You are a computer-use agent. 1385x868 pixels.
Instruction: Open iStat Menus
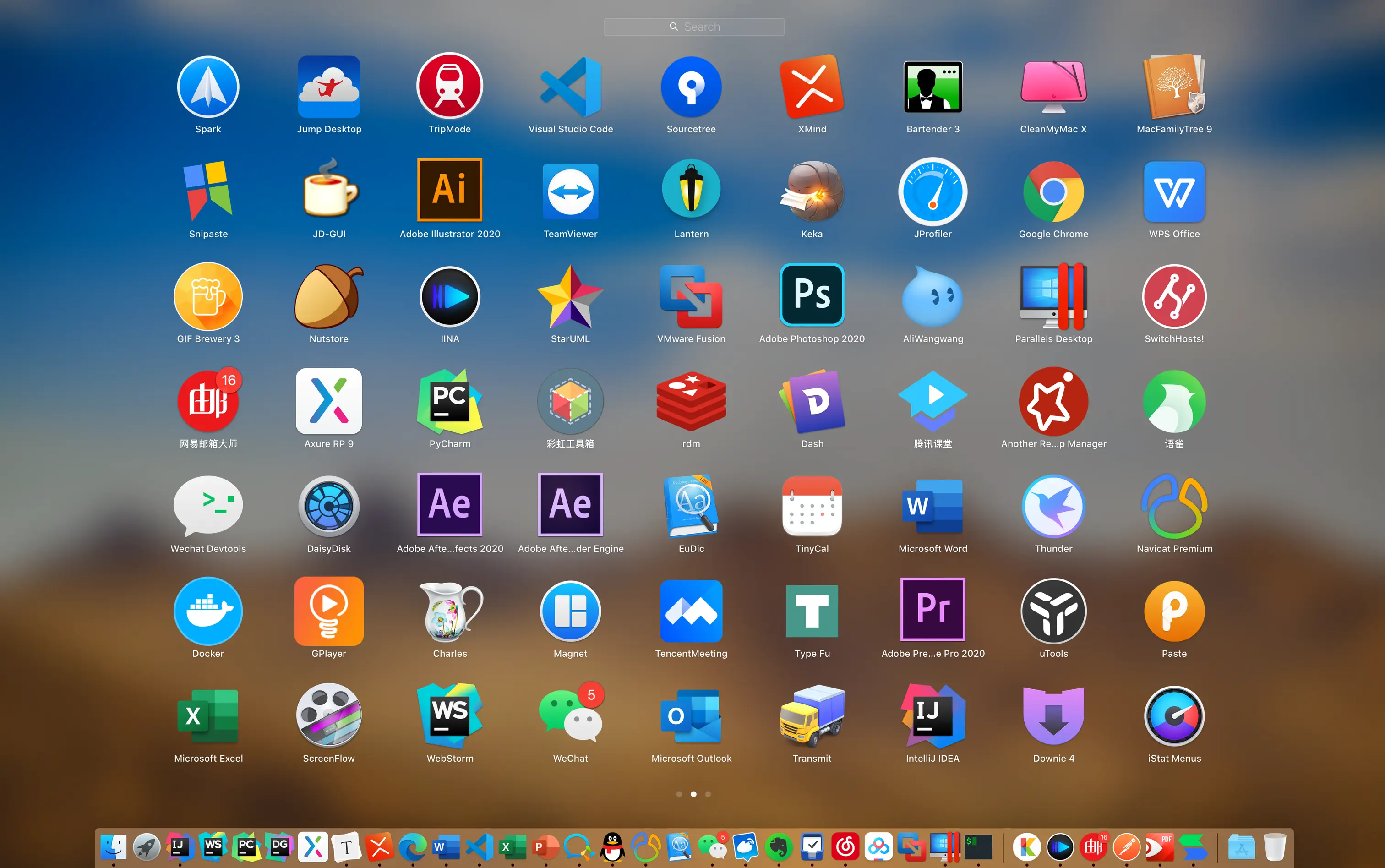tap(1174, 716)
